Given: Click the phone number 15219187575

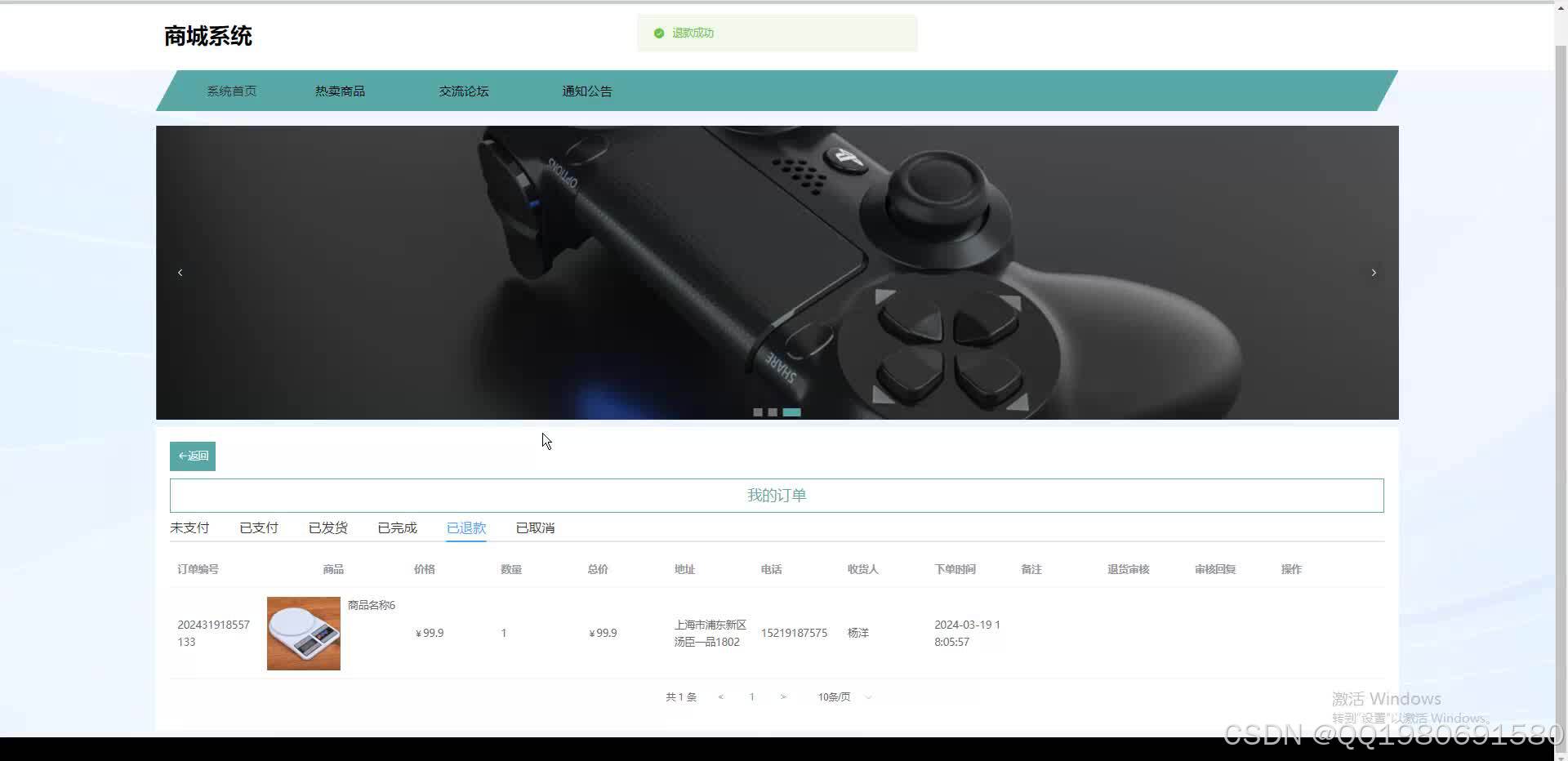Looking at the screenshot, I should (795, 634).
